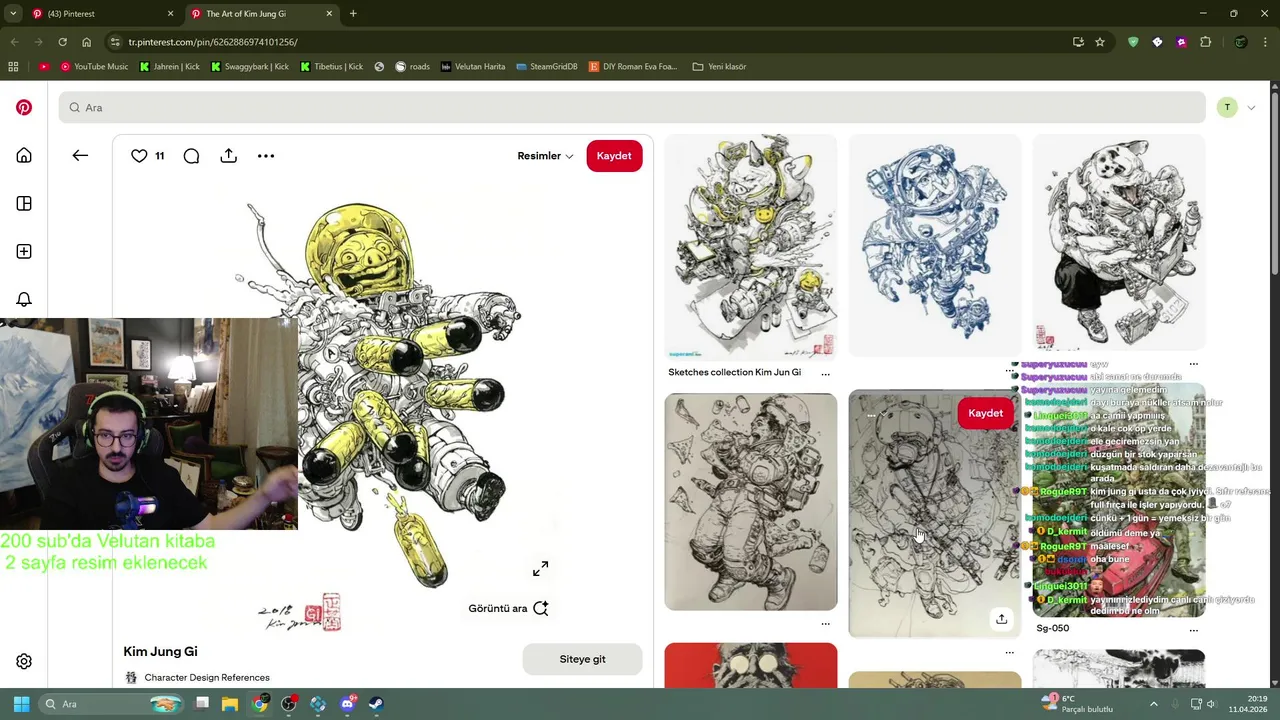
Task: View site information icon in address bar
Action: click(x=115, y=42)
